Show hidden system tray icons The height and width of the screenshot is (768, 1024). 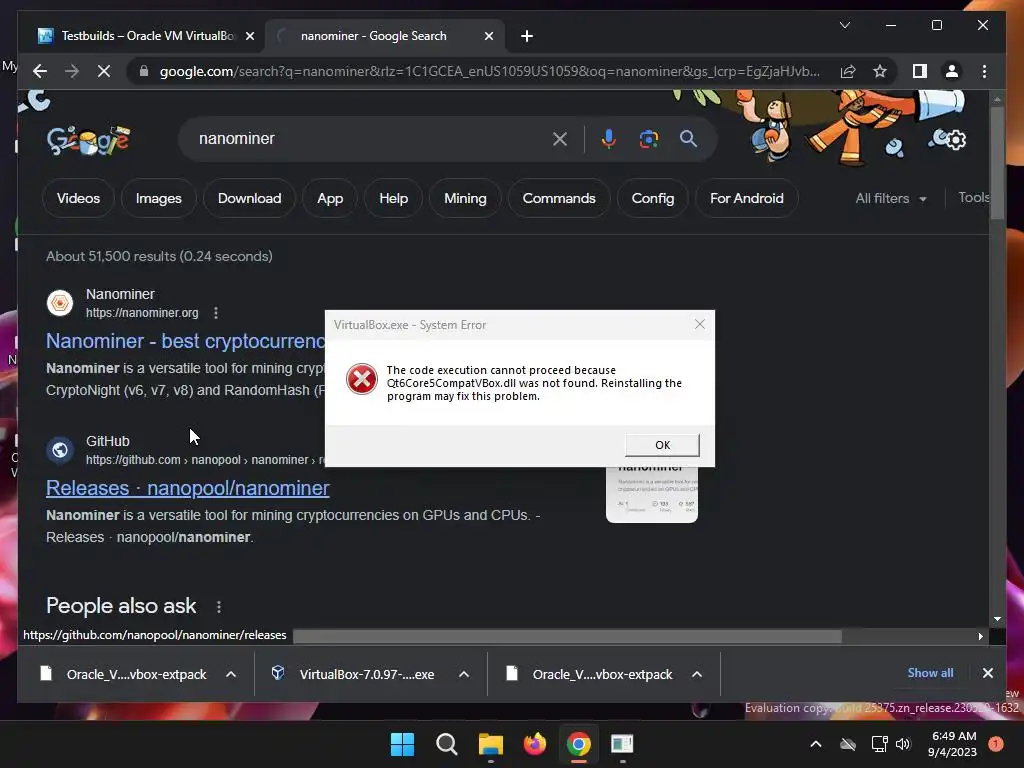(x=816, y=744)
